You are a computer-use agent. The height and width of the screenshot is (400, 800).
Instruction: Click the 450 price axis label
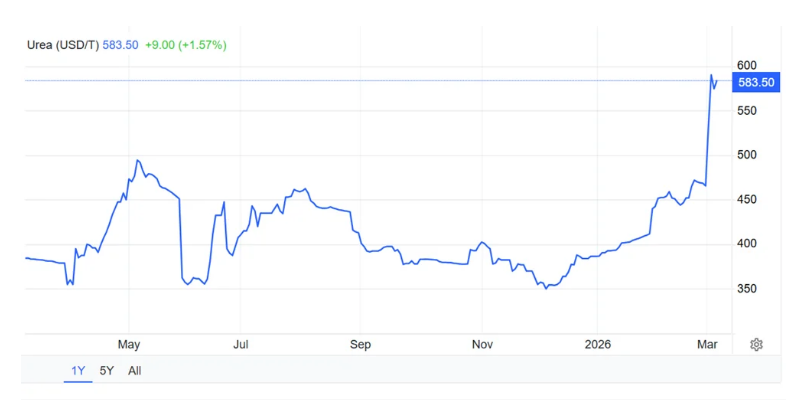click(748, 199)
